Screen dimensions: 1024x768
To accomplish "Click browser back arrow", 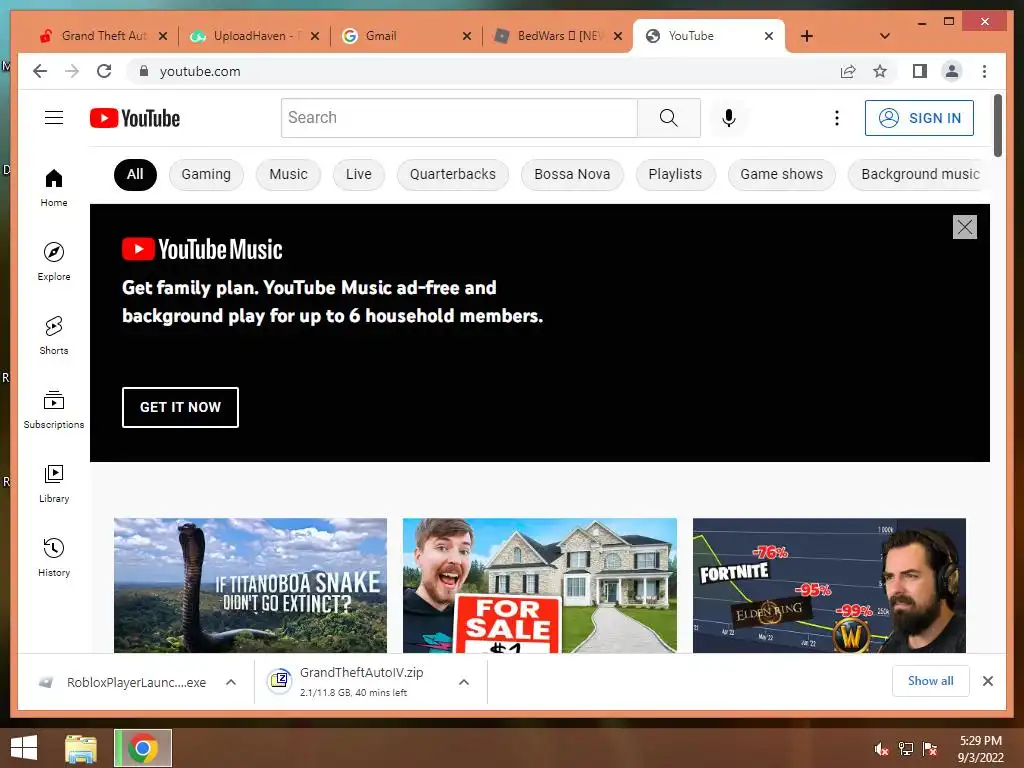I will tap(40, 71).
